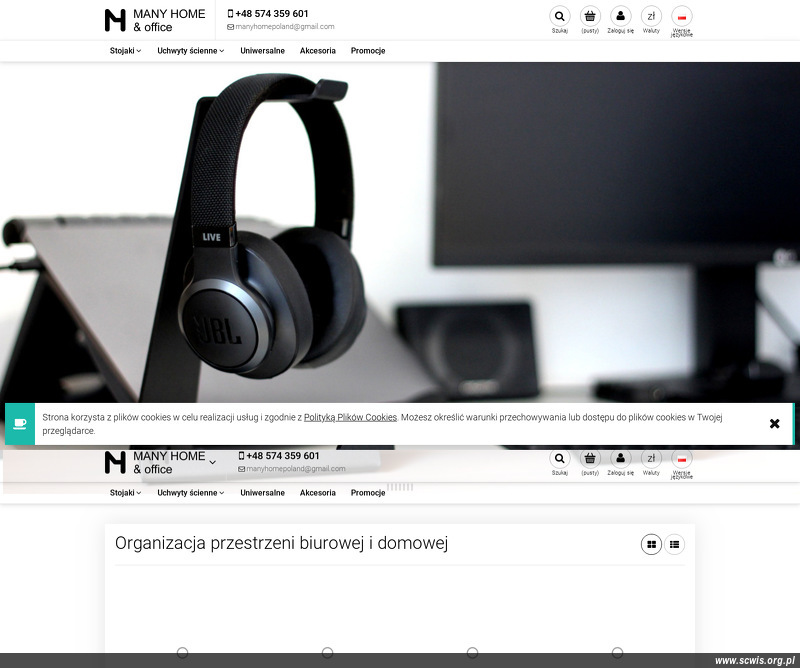Open Akcesoria in the lower navigation
The image size is (800, 668).
317,493
